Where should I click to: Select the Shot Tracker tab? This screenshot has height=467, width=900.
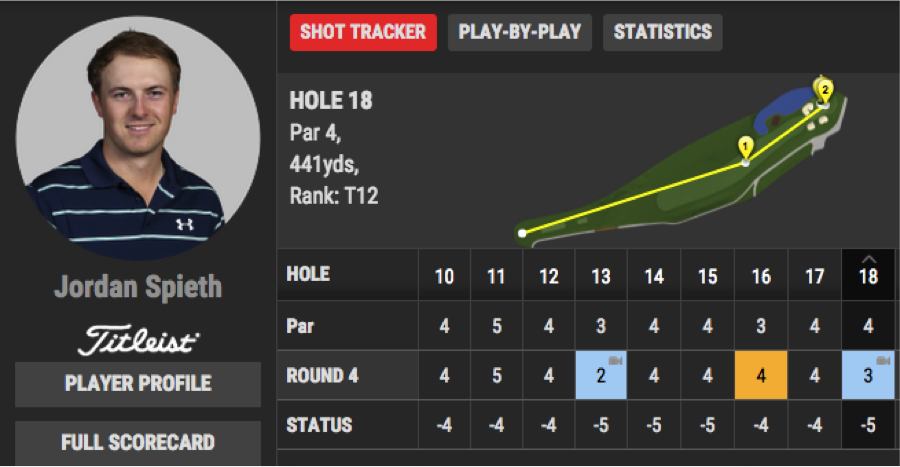point(363,32)
